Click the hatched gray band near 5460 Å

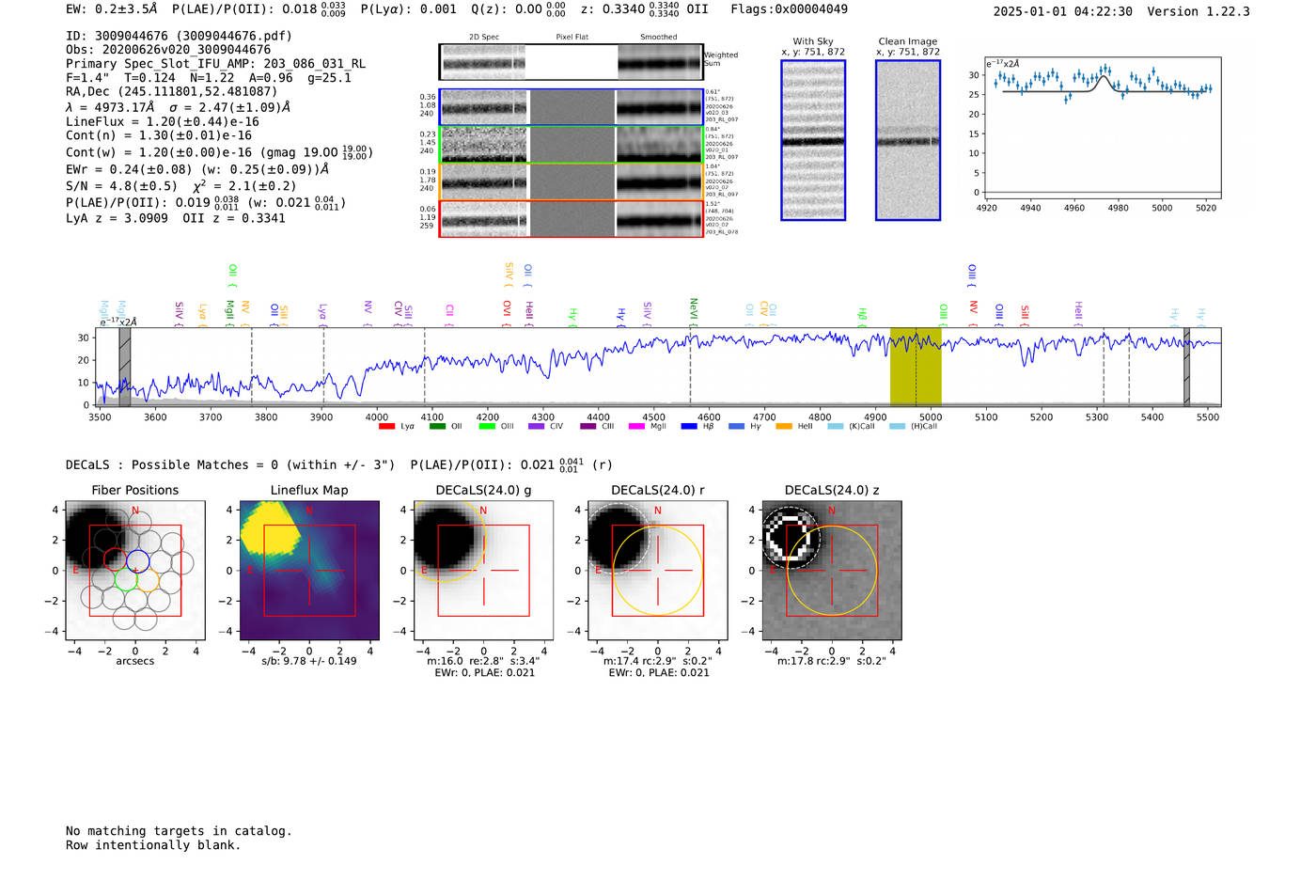click(1186, 367)
